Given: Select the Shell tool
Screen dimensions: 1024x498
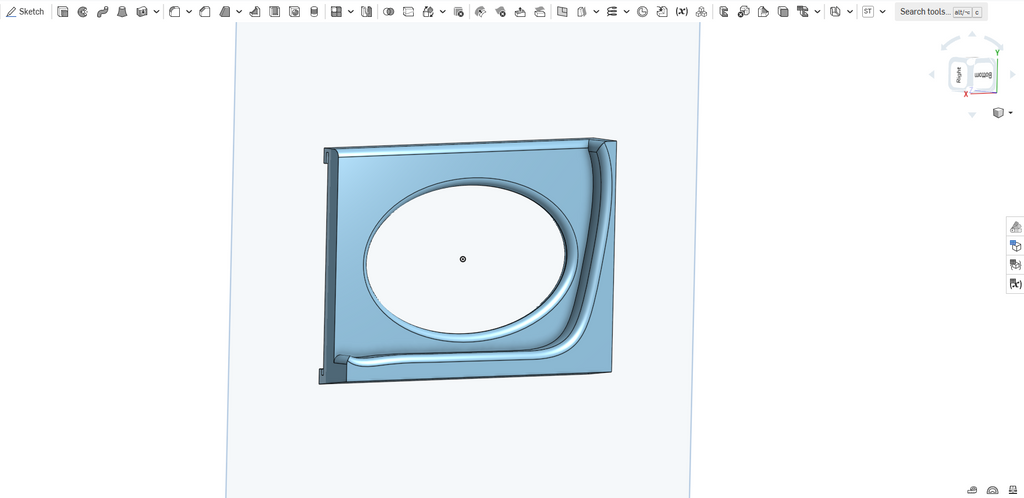Looking at the screenshot, I should pos(274,12).
